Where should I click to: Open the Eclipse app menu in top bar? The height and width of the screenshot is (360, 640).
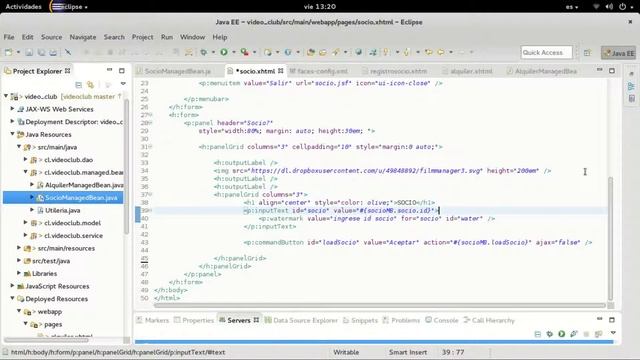(69, 7)
